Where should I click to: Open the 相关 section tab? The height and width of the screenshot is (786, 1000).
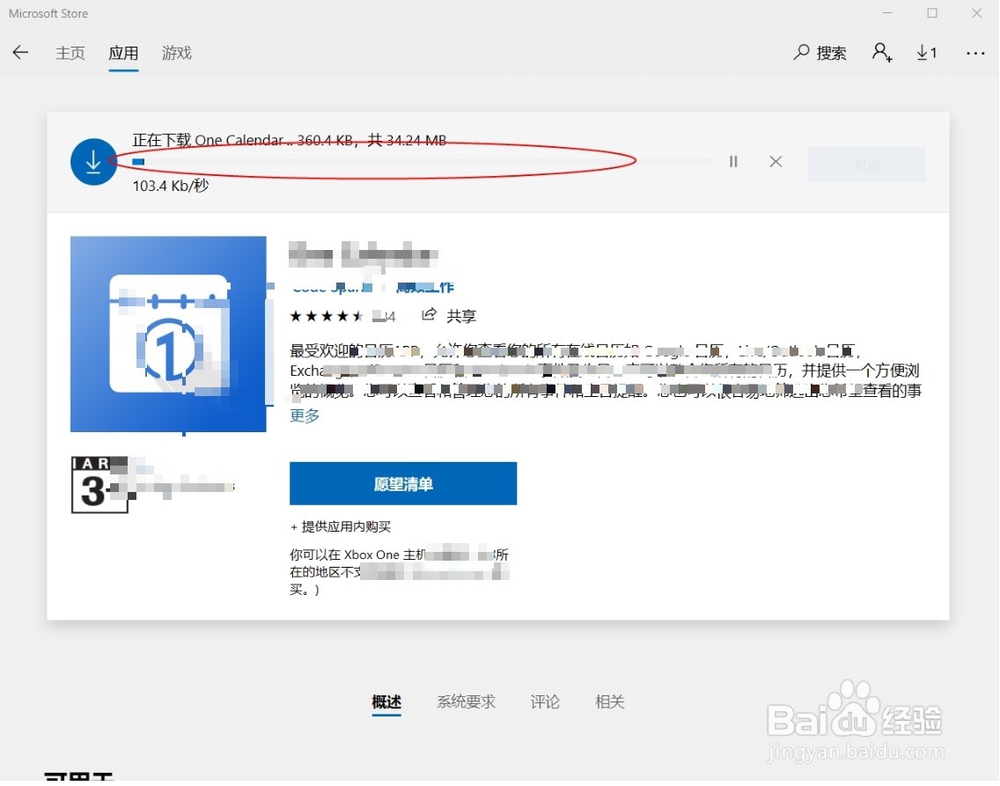tap(610, 702)
